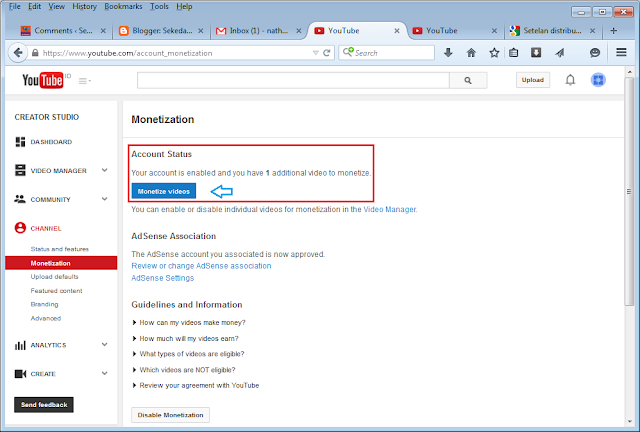Image resolution: width=640 pixels, height=432 pixels.
Task: Click the YouTube logo
Action: click(x=43, y=80)
